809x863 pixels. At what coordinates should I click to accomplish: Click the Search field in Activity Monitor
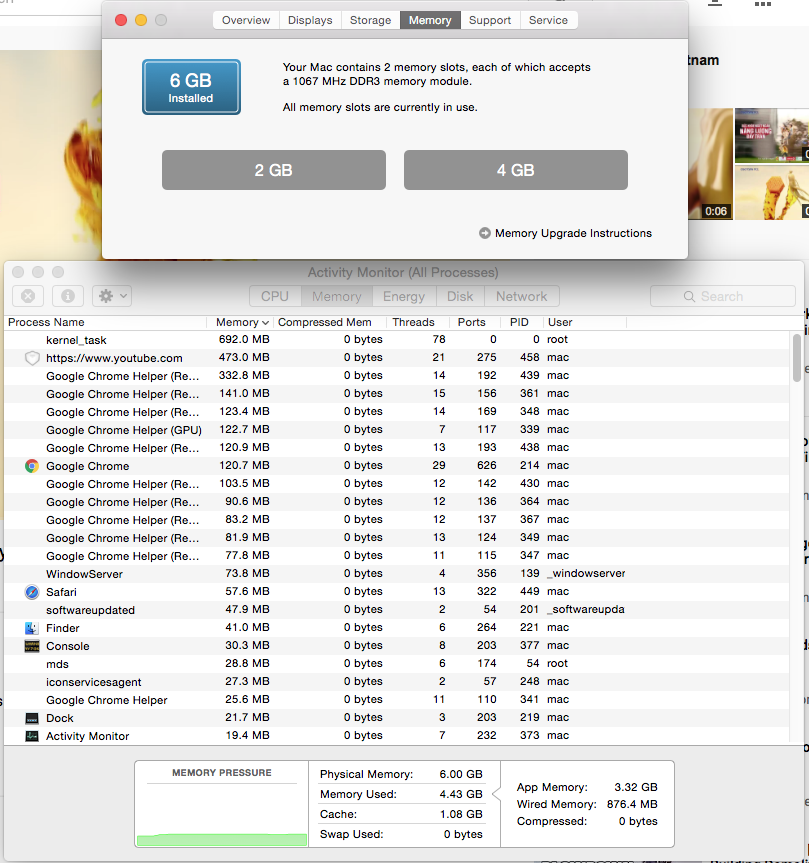(x=723, y=296)
